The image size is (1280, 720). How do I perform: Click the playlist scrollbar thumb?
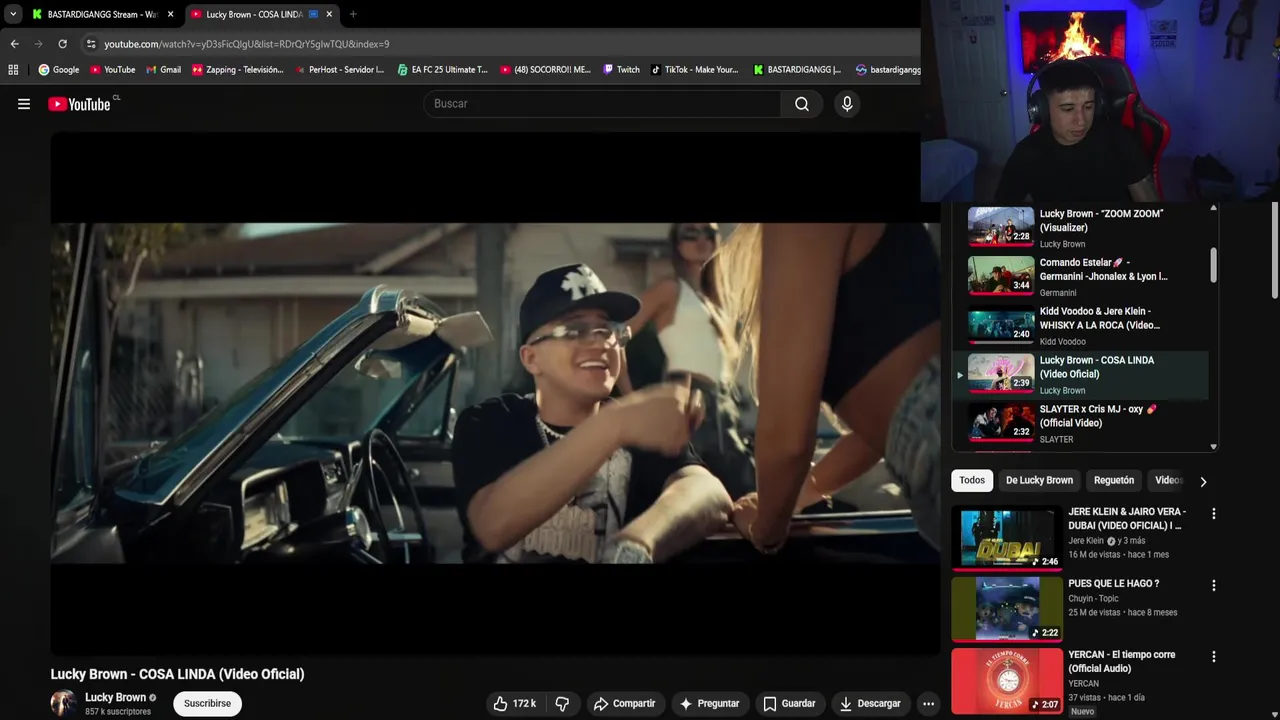point(1214,265)
